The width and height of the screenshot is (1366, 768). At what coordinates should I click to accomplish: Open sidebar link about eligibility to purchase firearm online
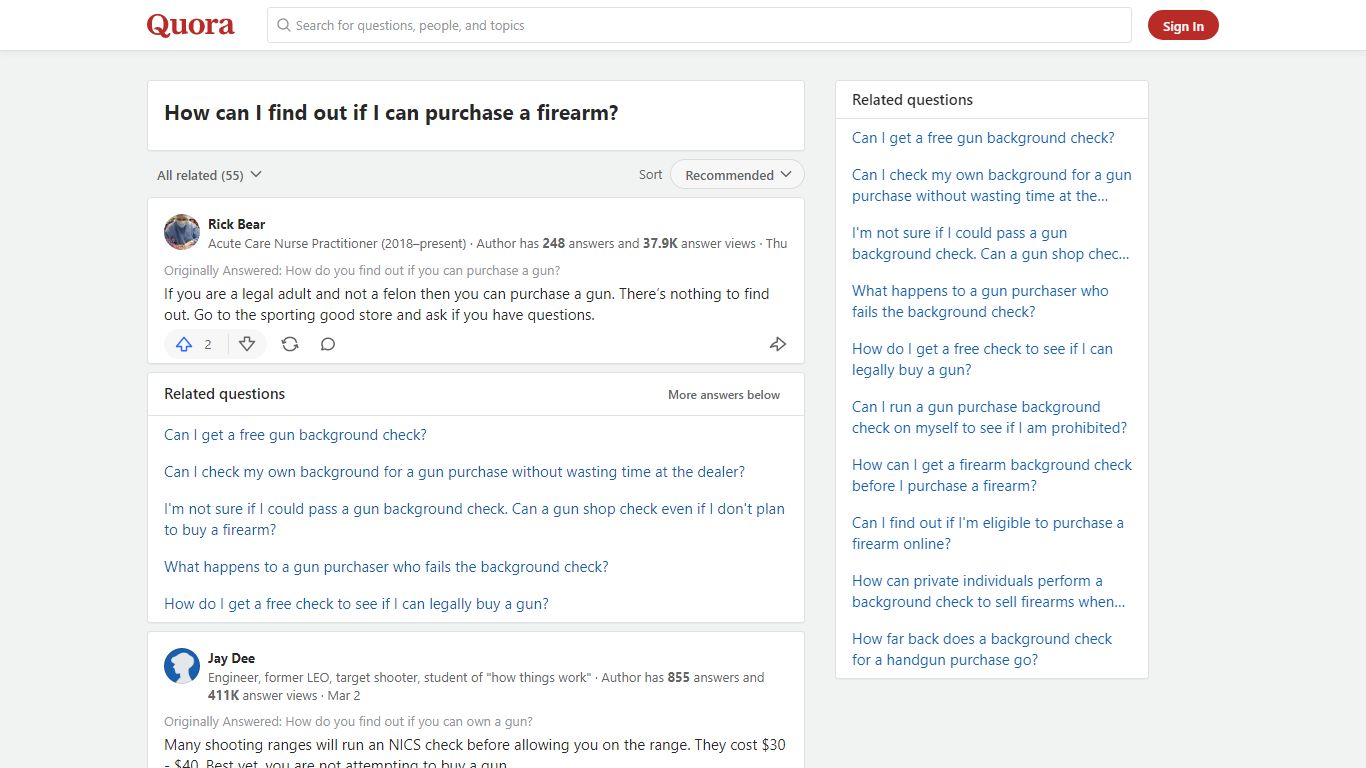tap(988, 533)
